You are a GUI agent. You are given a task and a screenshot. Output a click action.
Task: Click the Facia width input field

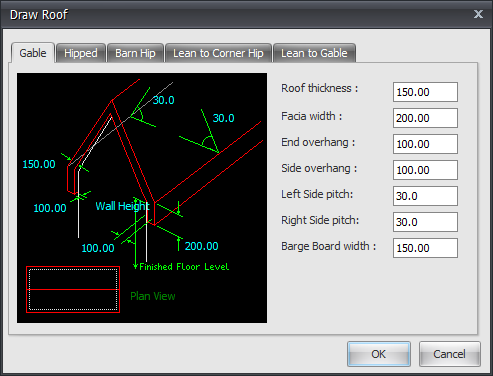click(x=425, y=118)
